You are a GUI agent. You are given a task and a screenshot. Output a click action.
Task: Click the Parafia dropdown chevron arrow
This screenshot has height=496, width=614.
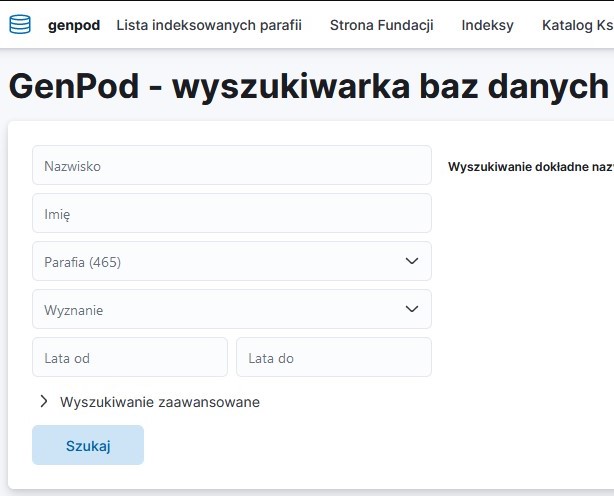[412, 261]
